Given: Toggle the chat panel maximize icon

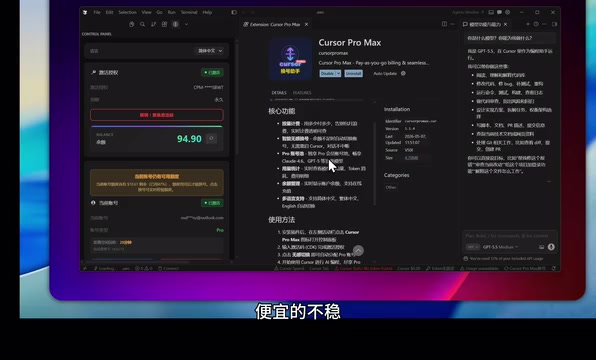Looking at the screenshot, I should click(x=554, y=24).
